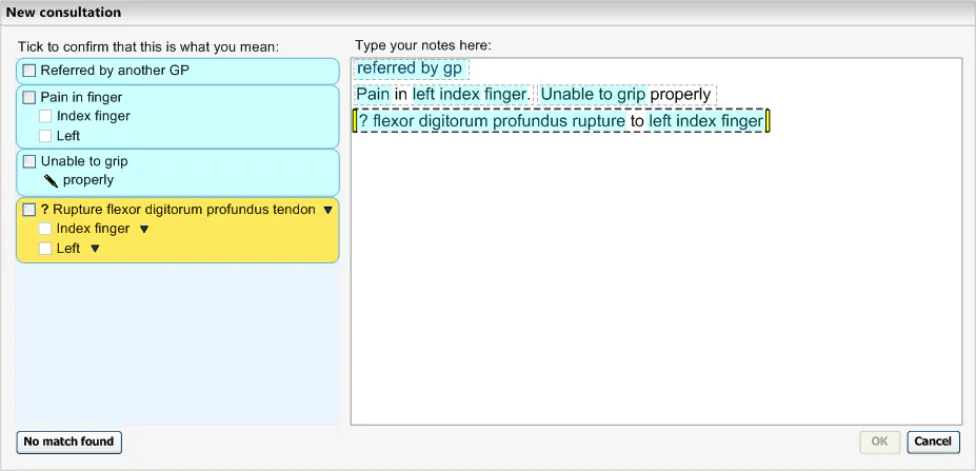Click the 'referred by gp' phrase in notes

click(409, 69)
